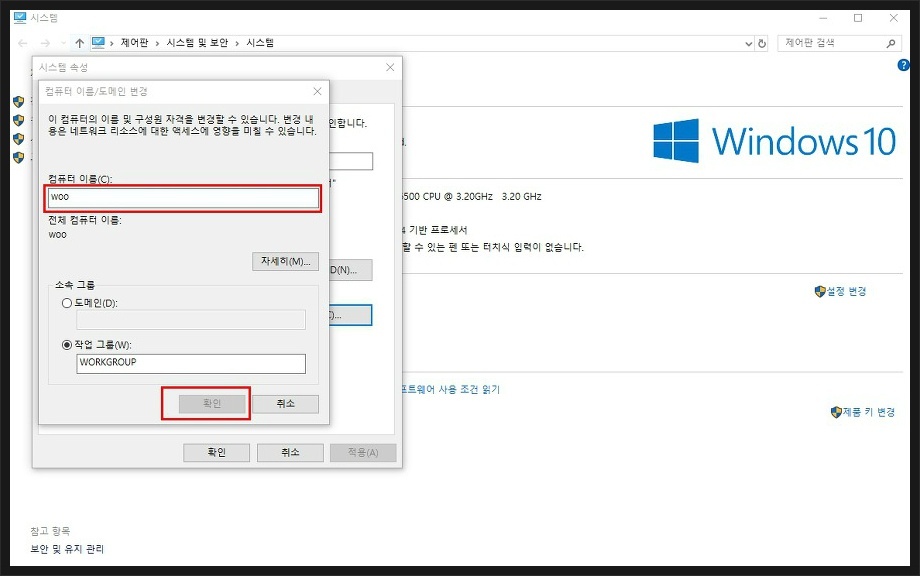This screenshot has height=576, width=920.
Task: Click the Up arrow navigation icon
Action: tap(80, 43)
